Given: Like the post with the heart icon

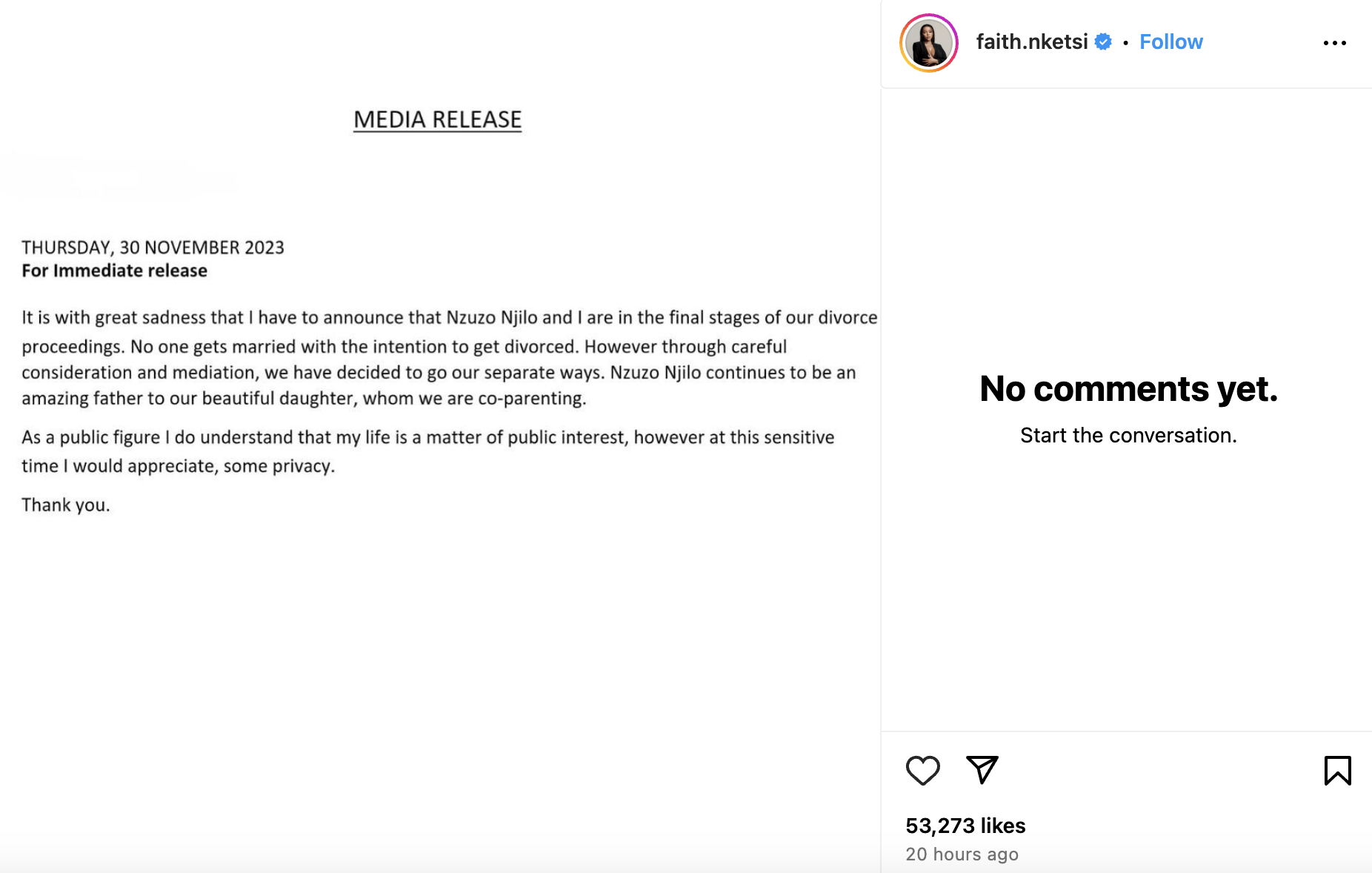Looking at the screenshot, I should [922, 771].
